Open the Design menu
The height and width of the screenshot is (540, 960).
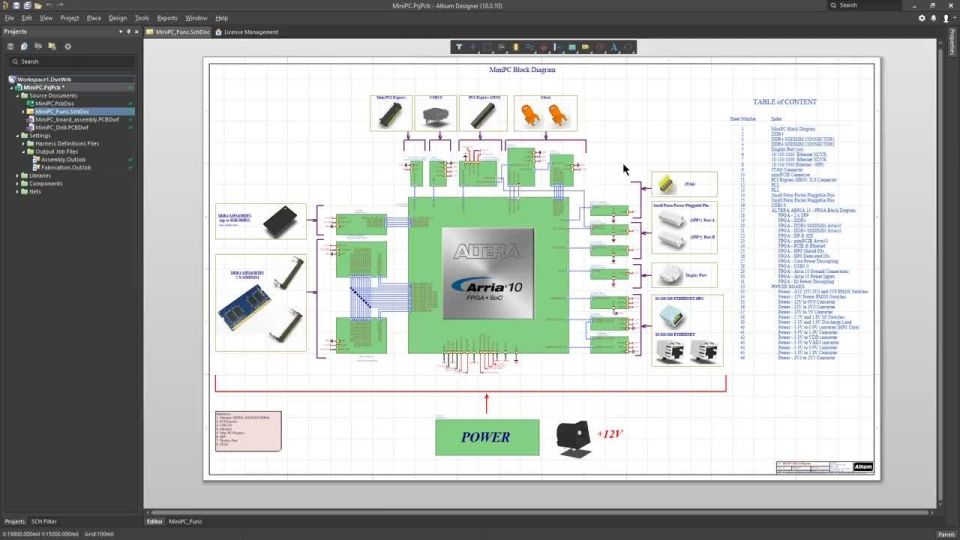click(x=118, y=18)
